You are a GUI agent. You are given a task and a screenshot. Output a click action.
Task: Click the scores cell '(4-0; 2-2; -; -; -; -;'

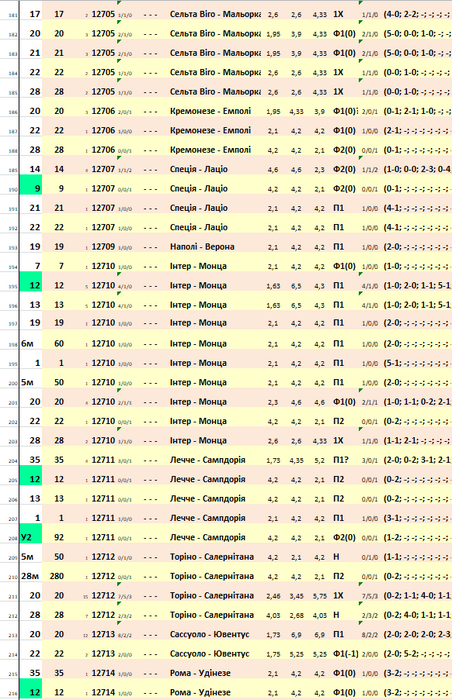(x=417, y=14)
